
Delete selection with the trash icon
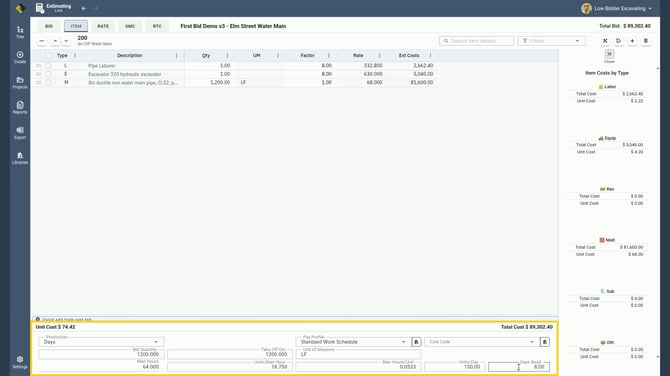click(646, 41)
